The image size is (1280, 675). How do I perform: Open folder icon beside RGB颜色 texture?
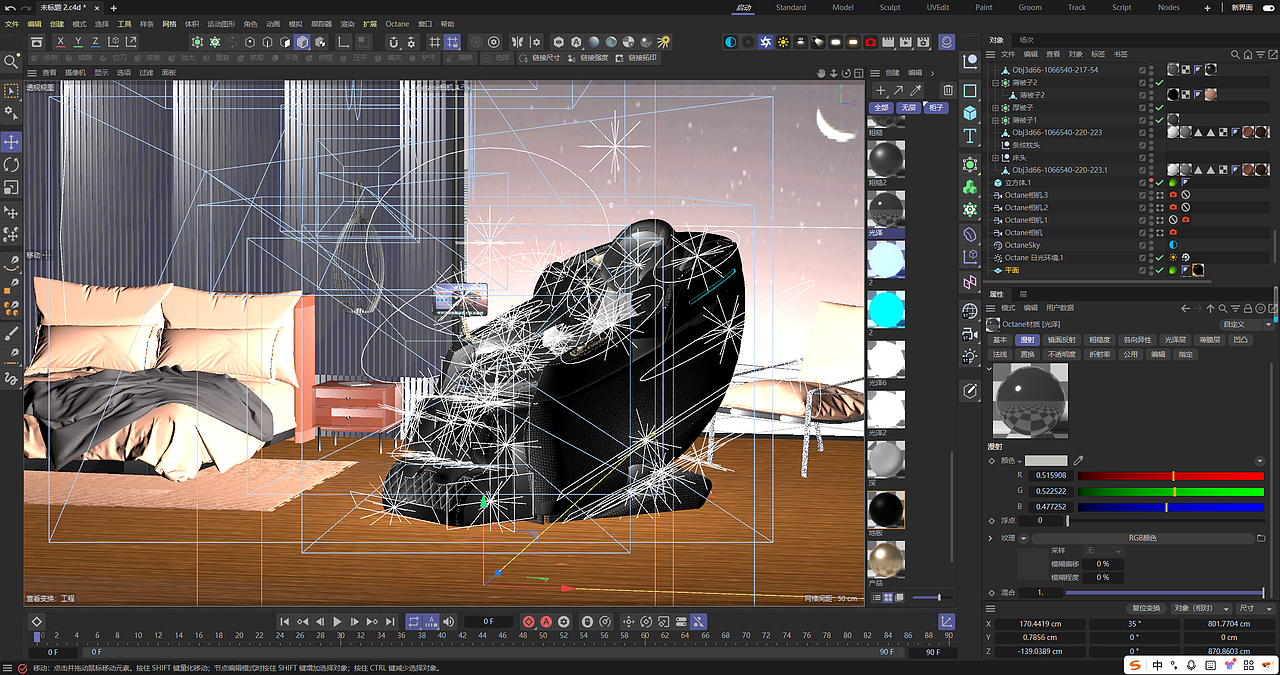tap(1262, 538)
